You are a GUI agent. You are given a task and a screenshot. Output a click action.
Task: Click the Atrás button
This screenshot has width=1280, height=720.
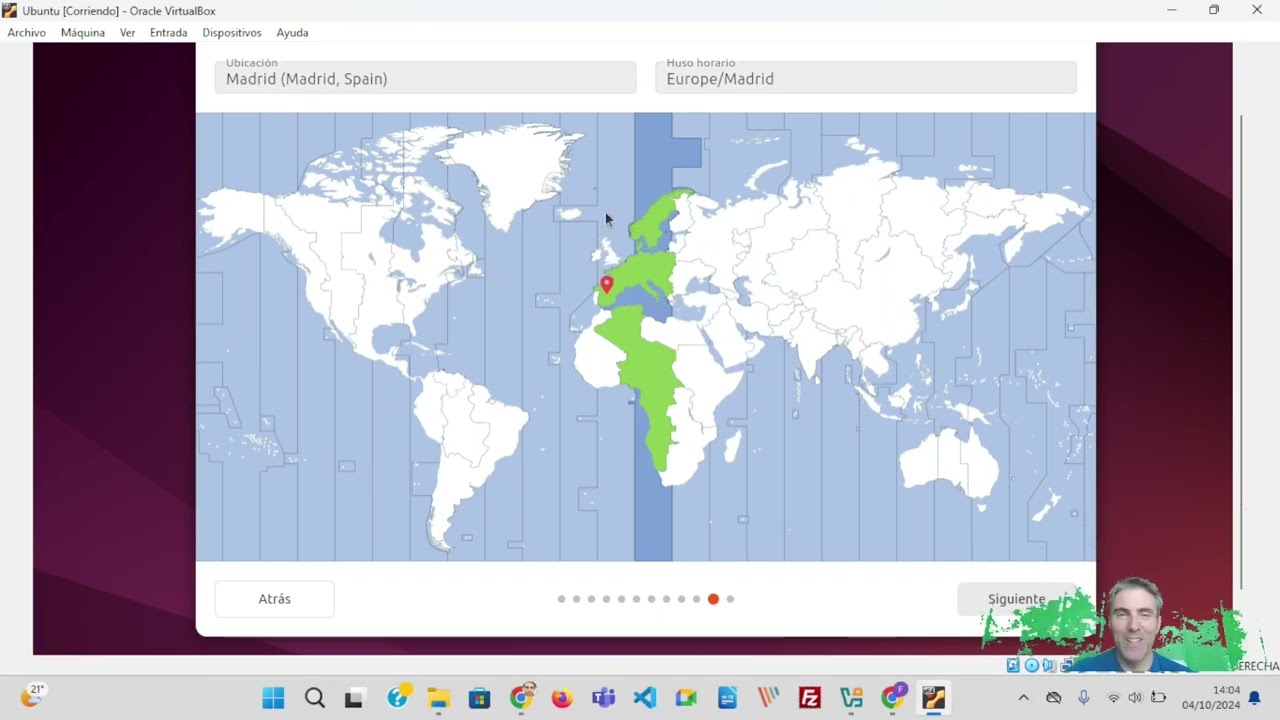[274, 599]
